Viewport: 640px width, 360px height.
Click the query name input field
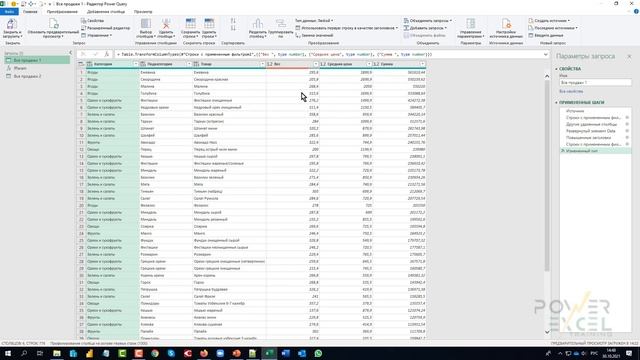click(595, 82)
